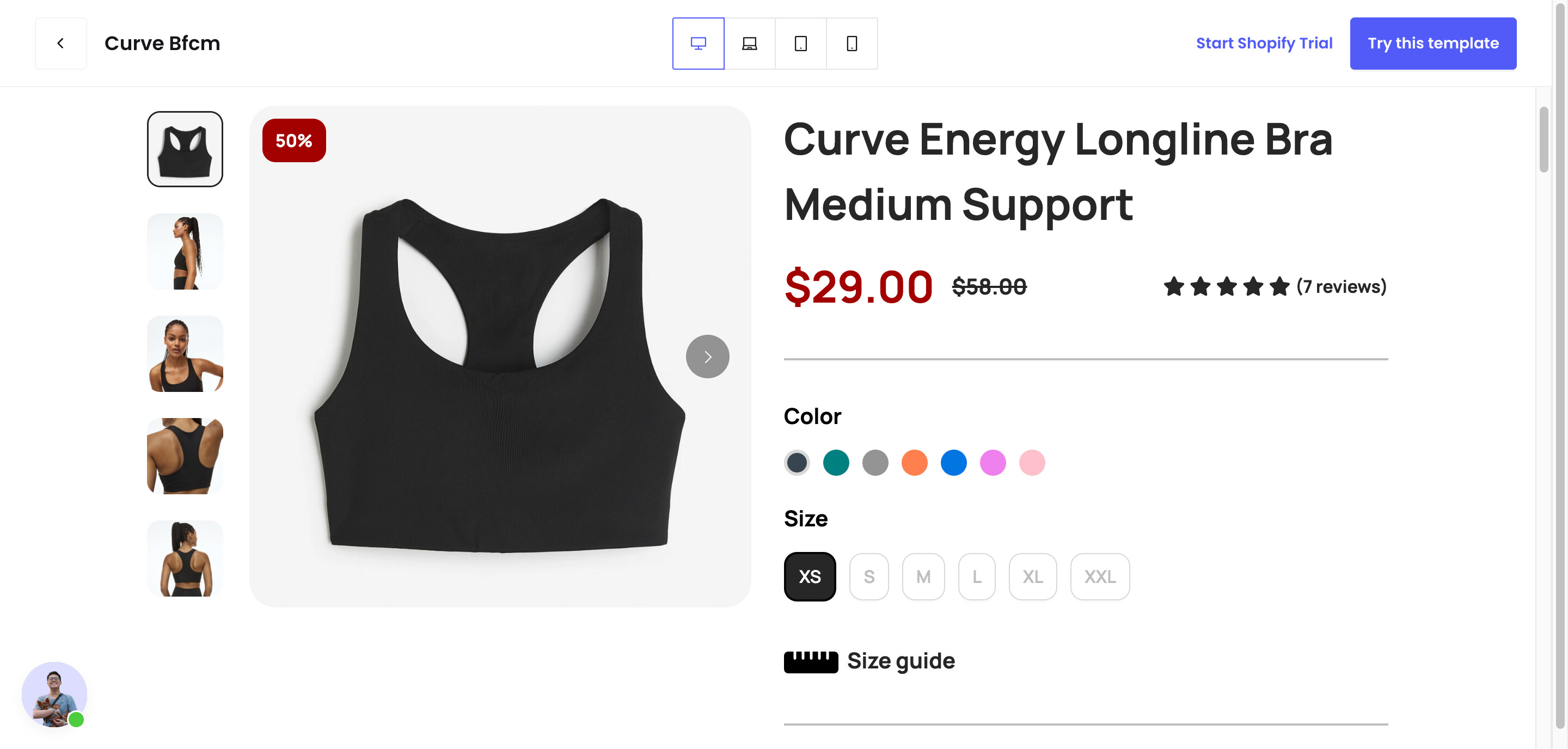Switch to desktop preview icon
Viewport: 1568px width, 749px height.
pyautogui.click(x=698, y=43)
